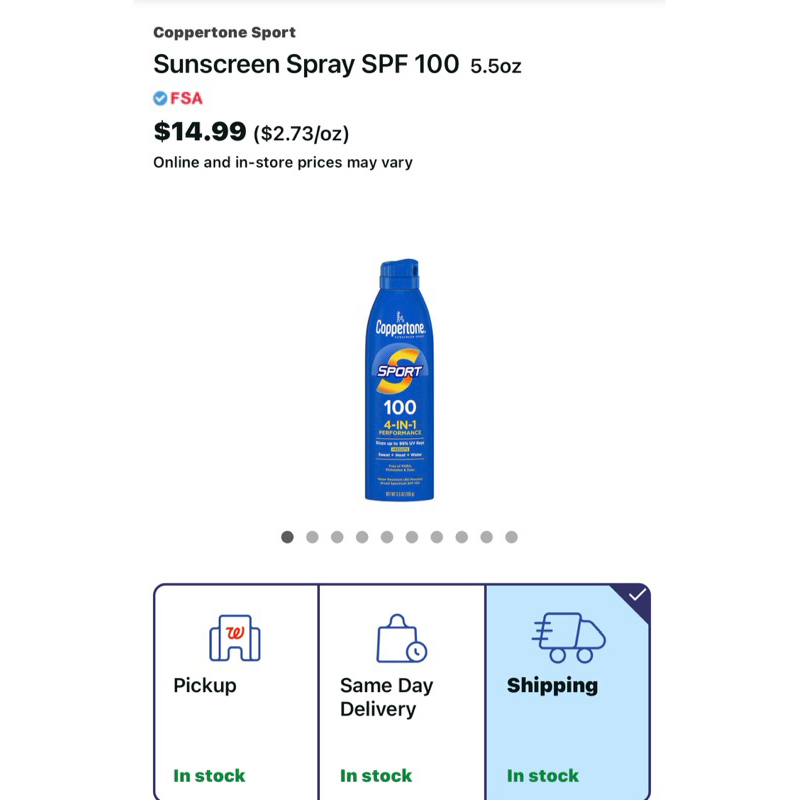Click the shipping truck icon
Screen dimensions: 800x800
568,638
